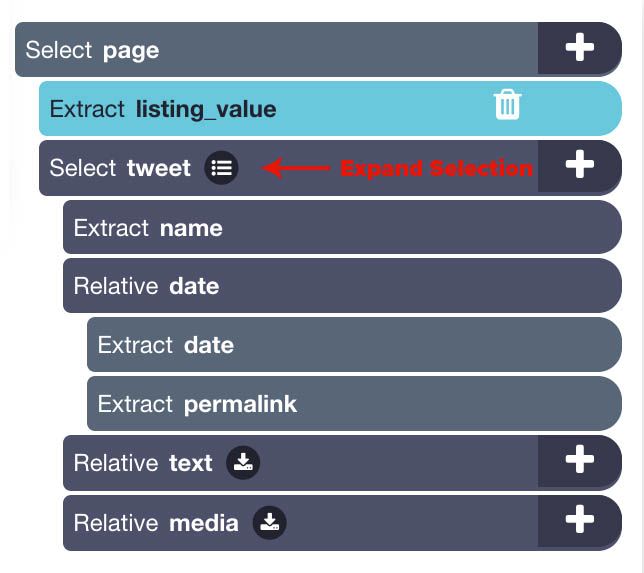Click the Select tweet command label
This screenshot has width=644, height=573.
pos(120,168)
